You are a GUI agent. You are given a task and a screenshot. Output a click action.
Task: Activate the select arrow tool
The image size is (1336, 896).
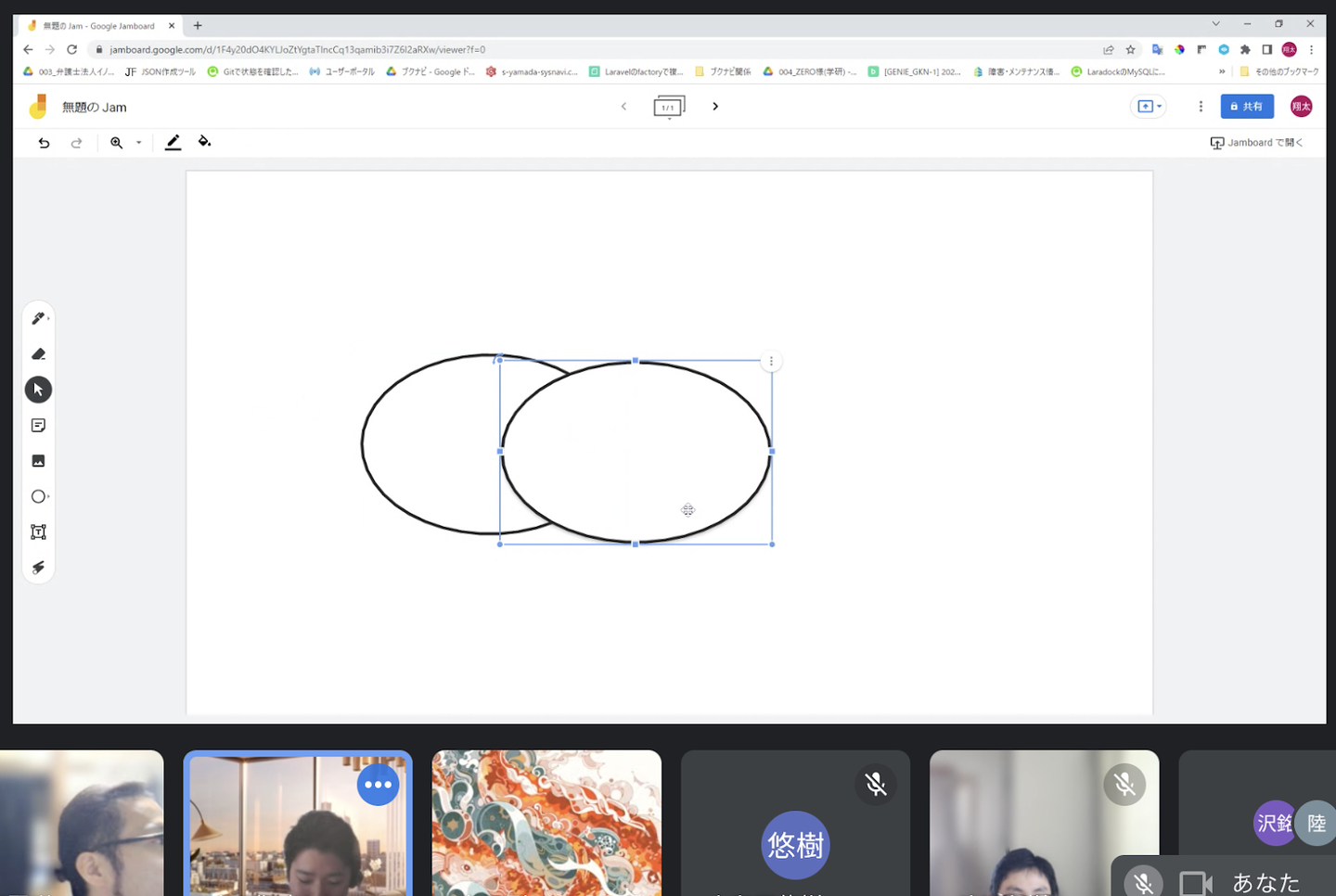click(x=38, y=390)
